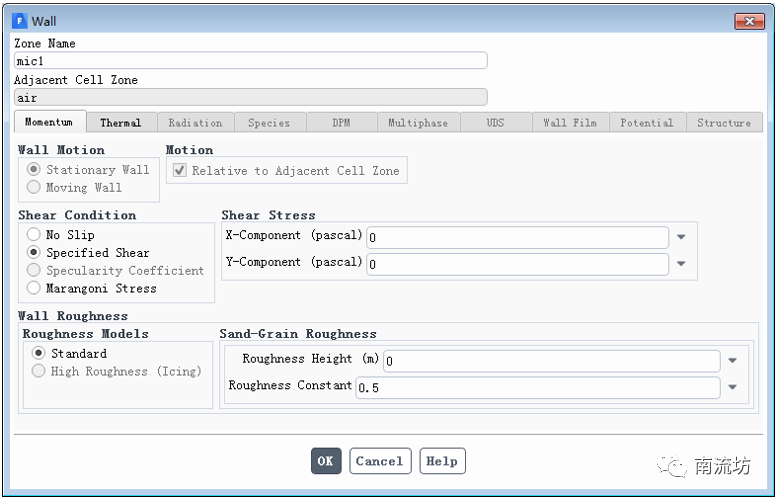Open the Multiphase tab
The width and height of the screenshot is (775, 499).
pos(419,123)
